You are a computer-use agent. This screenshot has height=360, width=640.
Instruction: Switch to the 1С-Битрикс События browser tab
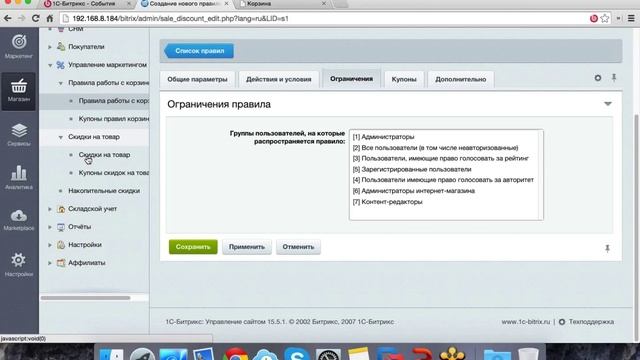click(x=87, y=4)
